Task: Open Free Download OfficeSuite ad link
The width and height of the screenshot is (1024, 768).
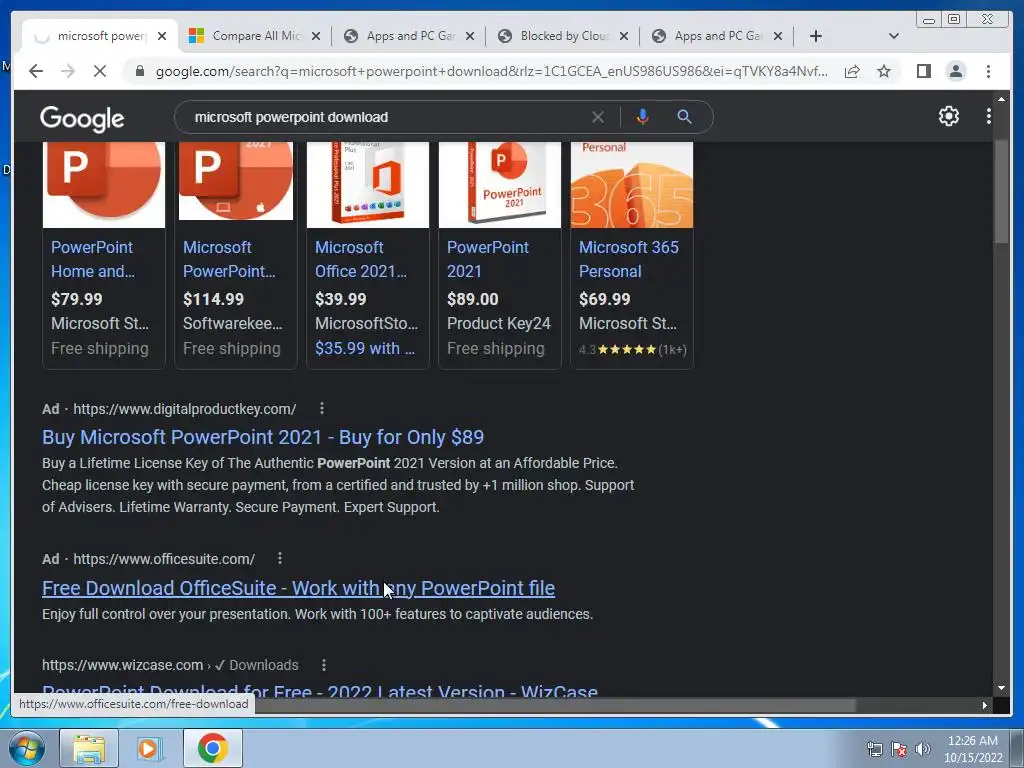Action: click(x=298, y=588)
